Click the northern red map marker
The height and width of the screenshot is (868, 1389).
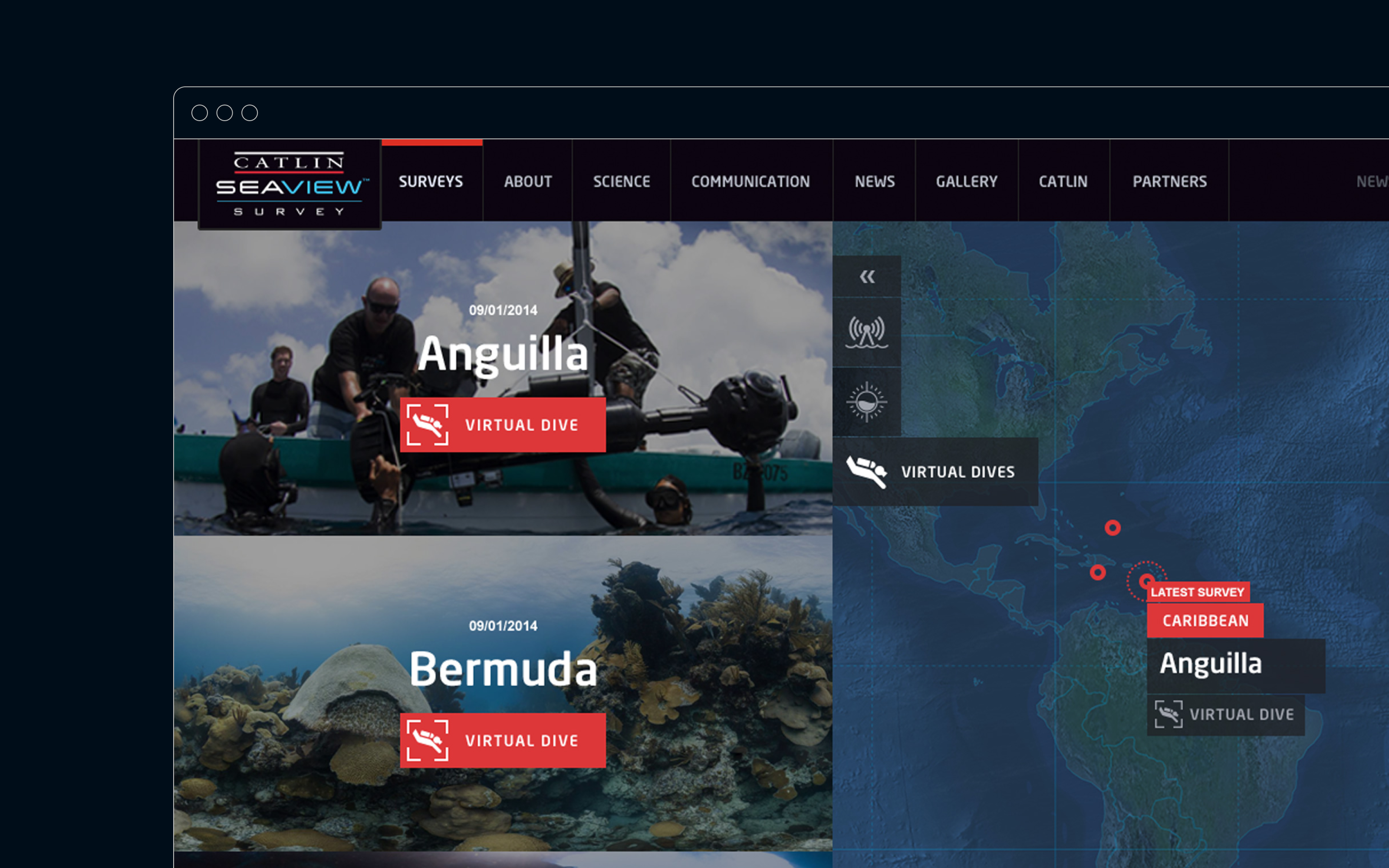pyautogui.click(x=1113, y=528)
